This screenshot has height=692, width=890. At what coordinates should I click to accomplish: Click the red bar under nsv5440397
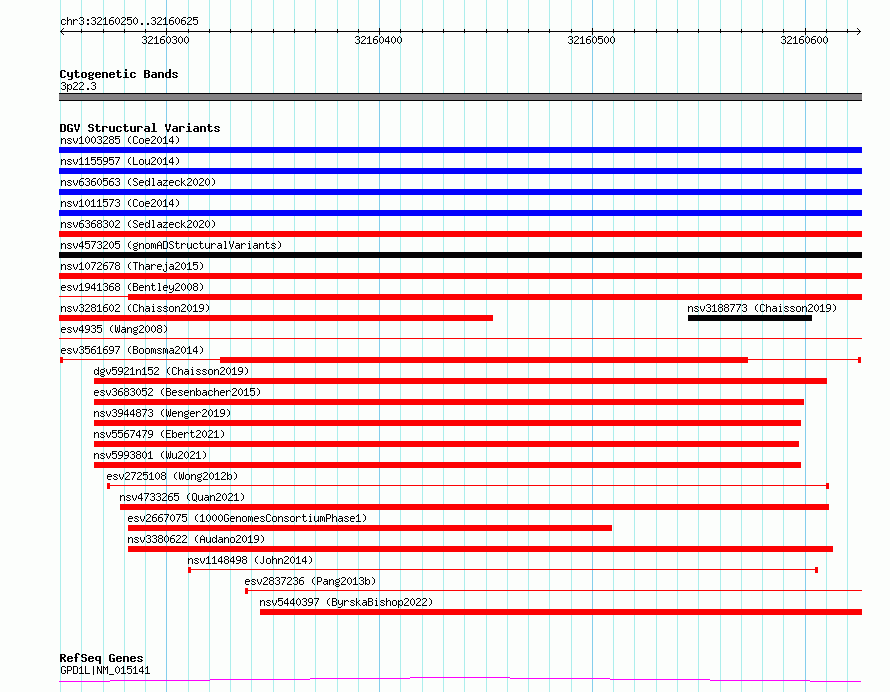point(561,612)
